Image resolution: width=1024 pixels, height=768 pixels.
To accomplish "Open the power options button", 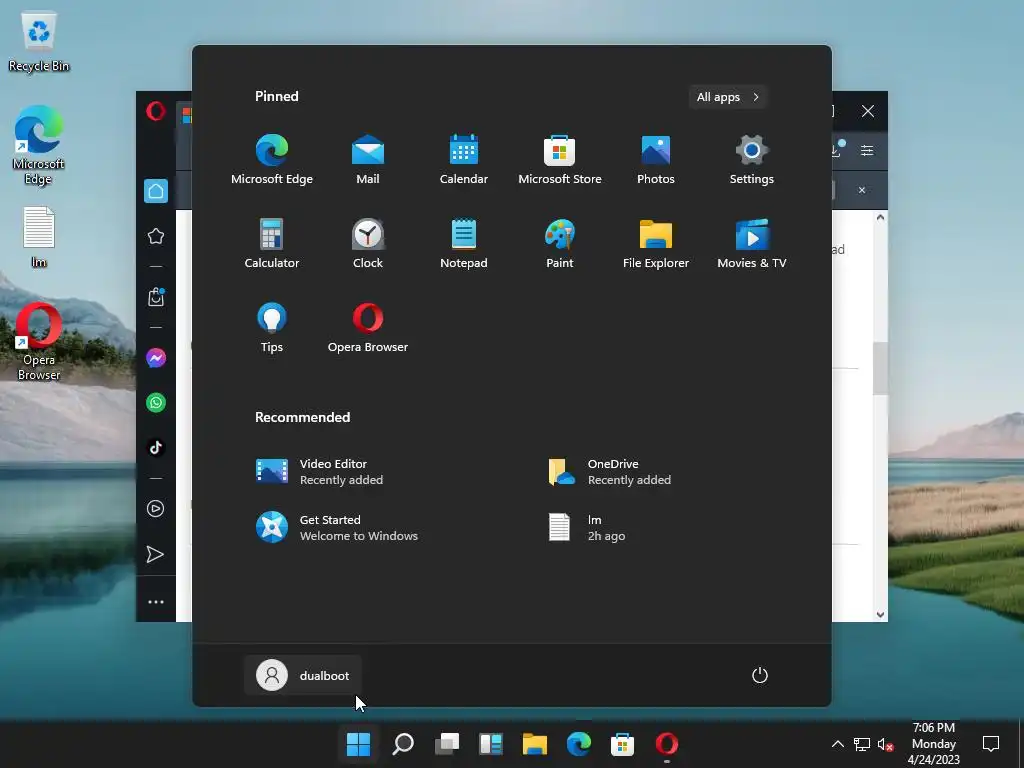I will pos(760,675).
